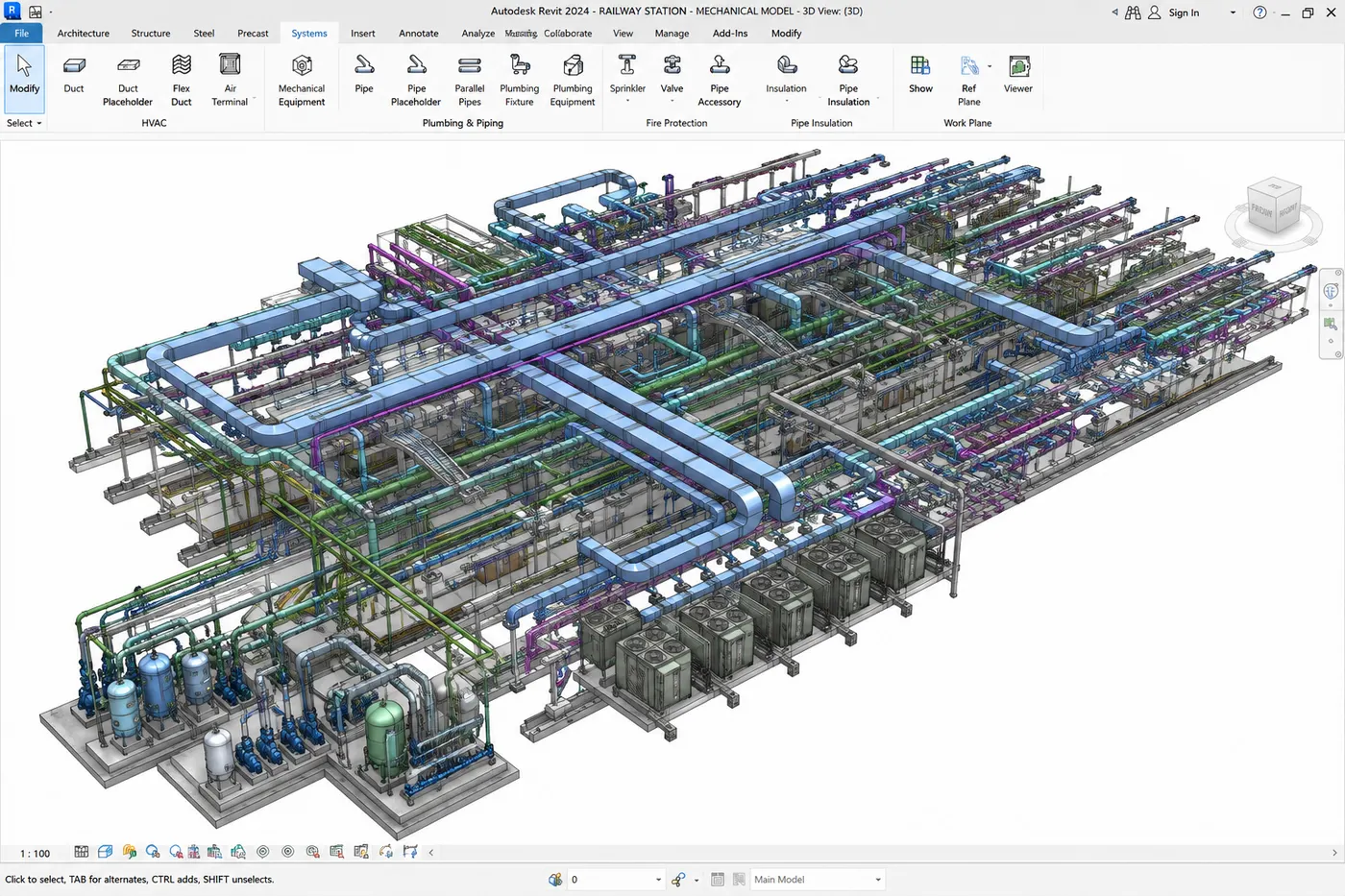Expand the Sign In account dropdown

pyautogui.click(x=1233, y=12)
